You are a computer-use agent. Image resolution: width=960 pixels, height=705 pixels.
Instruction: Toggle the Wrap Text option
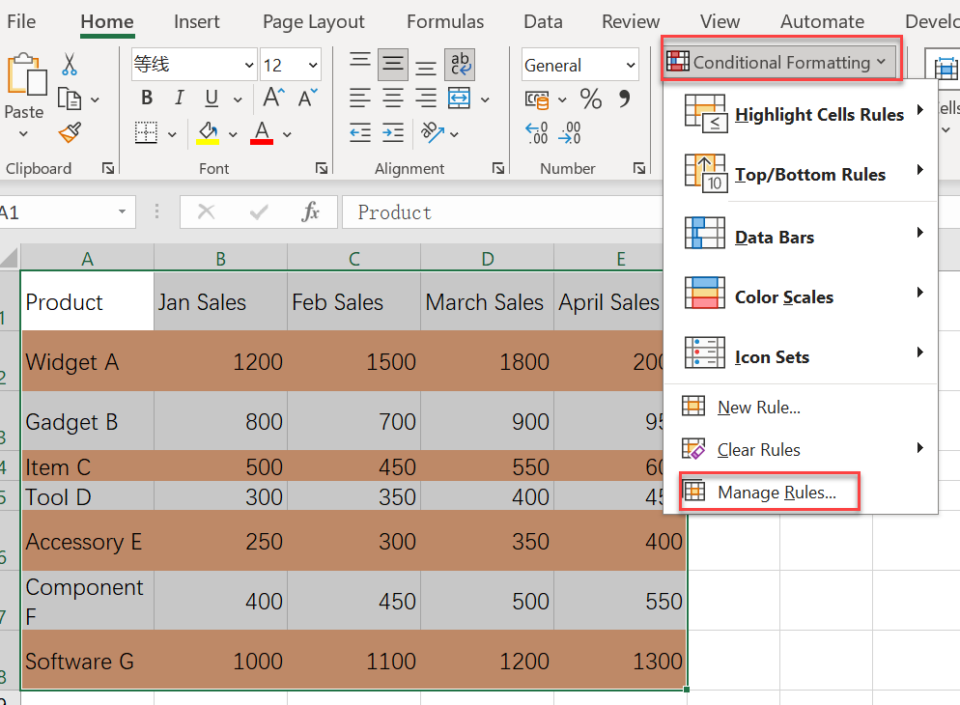coord(460,63)
